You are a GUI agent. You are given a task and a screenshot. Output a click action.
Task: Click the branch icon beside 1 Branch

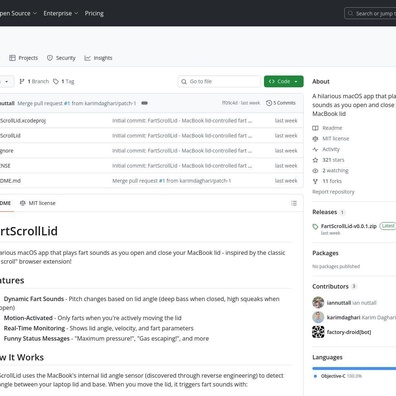[22, 81]
